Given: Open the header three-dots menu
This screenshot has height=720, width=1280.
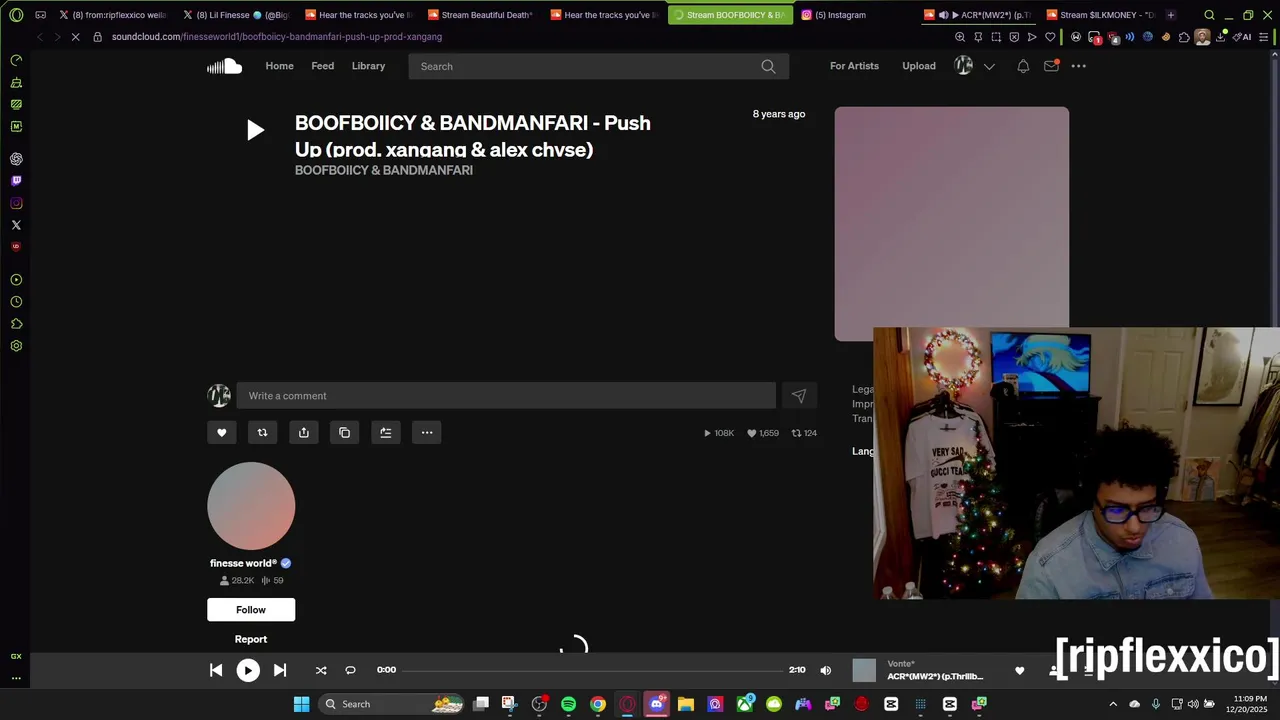Looking at the screenshot, I should pyautogui.click(x=1078, y=66).
